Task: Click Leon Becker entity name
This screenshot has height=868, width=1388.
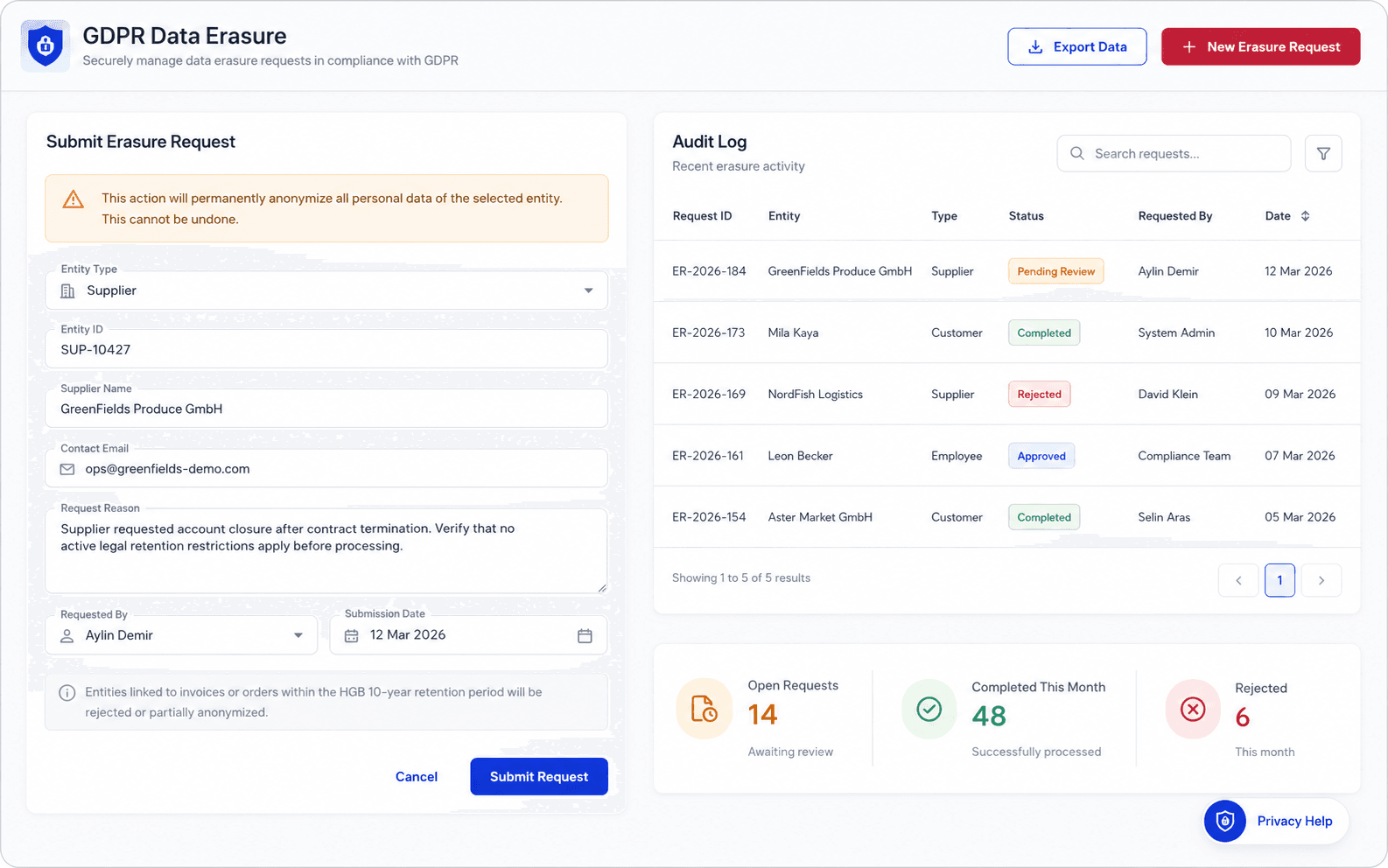Action: click(x=800, y=456)
